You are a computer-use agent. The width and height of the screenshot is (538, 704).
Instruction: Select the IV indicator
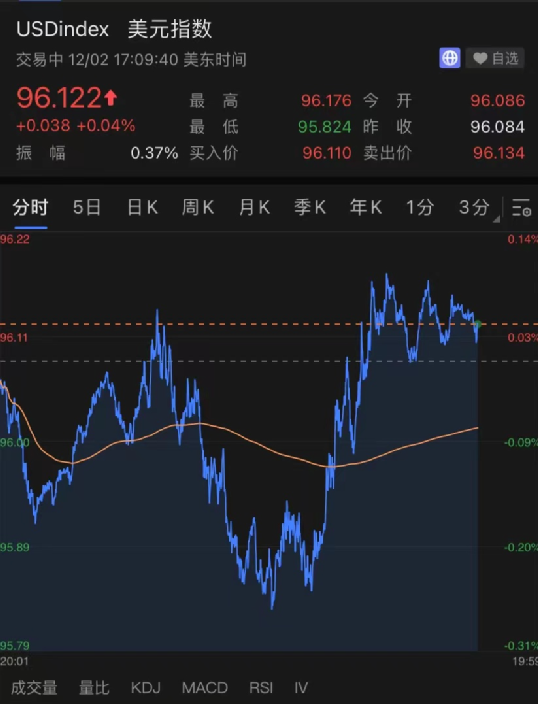click(x=301, y=687)
